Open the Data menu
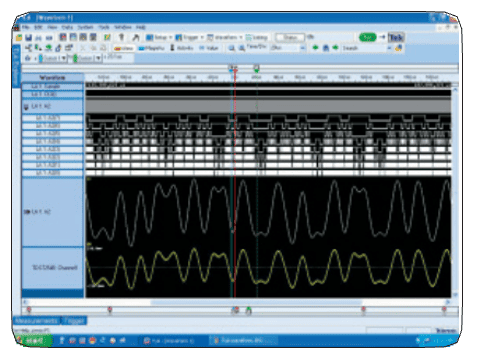 [x=67, y=27]
